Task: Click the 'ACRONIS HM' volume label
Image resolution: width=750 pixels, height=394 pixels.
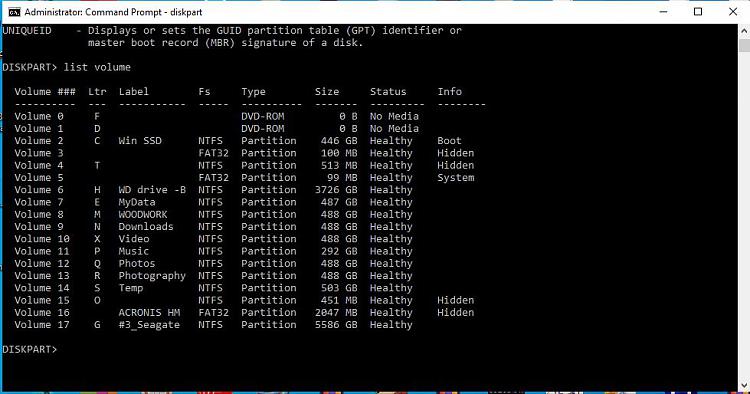Action: 149,313
